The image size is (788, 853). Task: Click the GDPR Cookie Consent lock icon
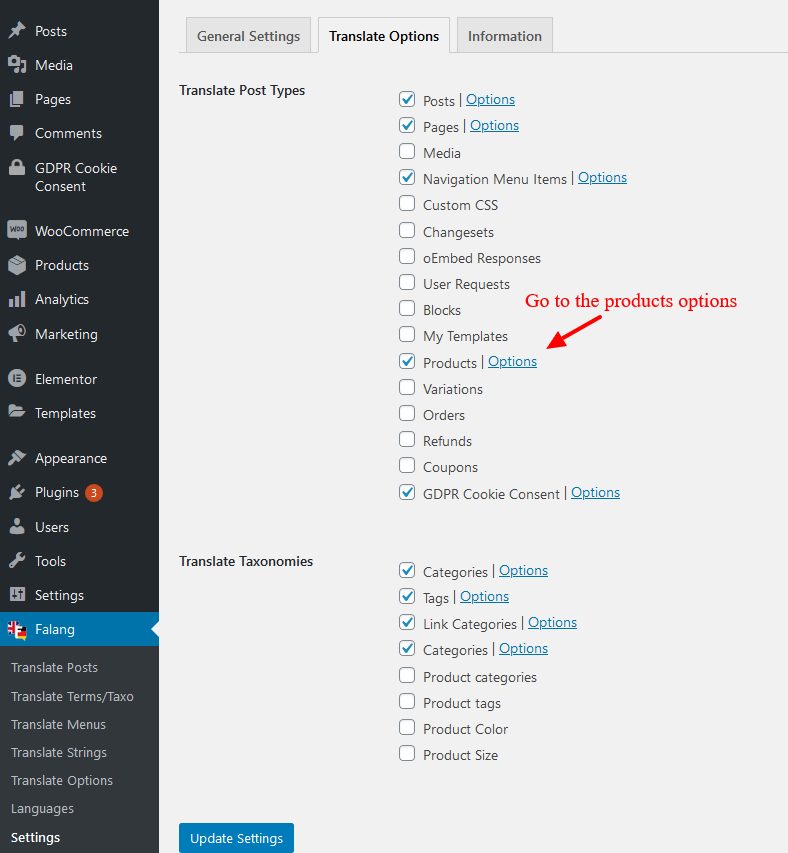[x=17, y=168]
